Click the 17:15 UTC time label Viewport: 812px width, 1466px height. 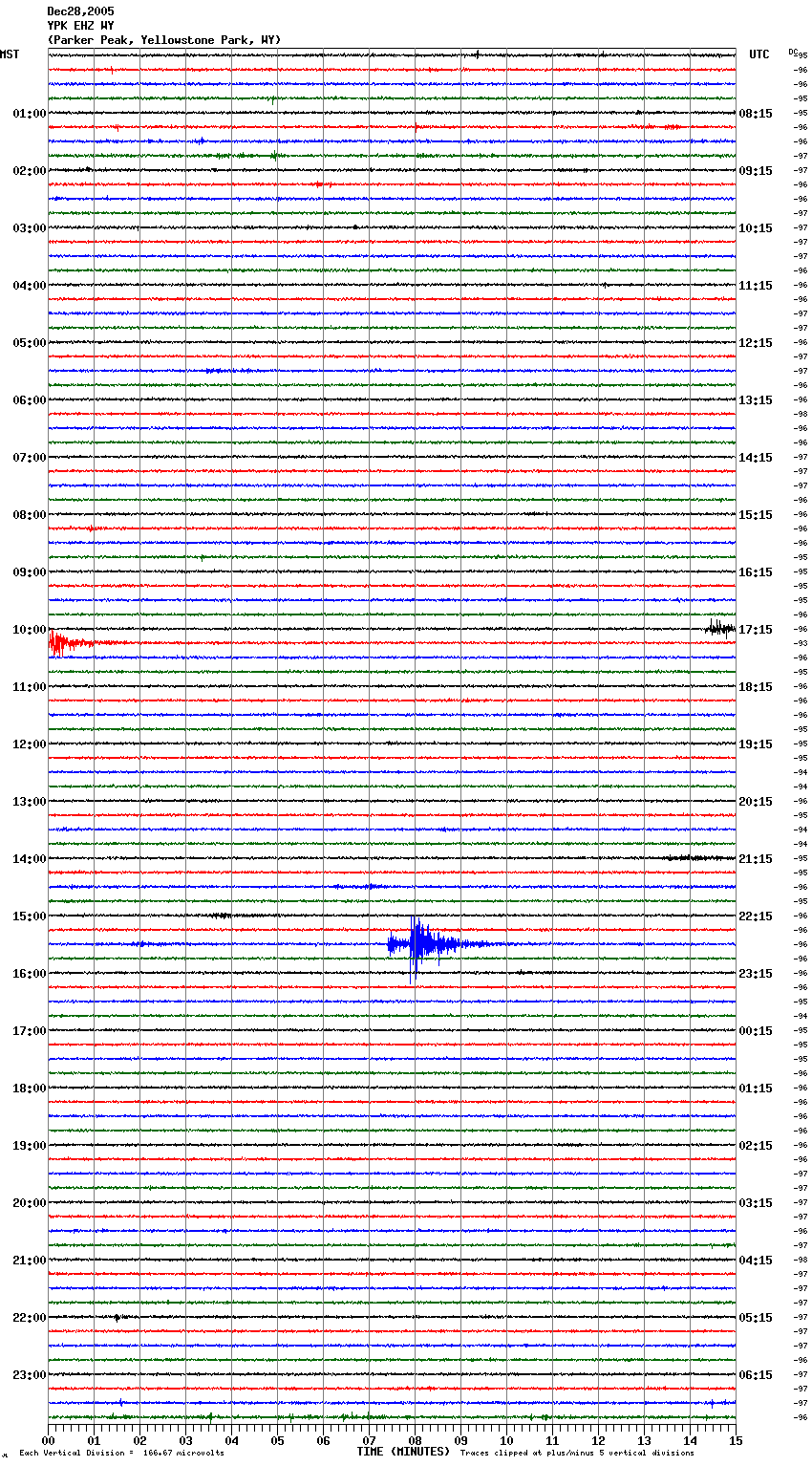click(x=756, y=630)
